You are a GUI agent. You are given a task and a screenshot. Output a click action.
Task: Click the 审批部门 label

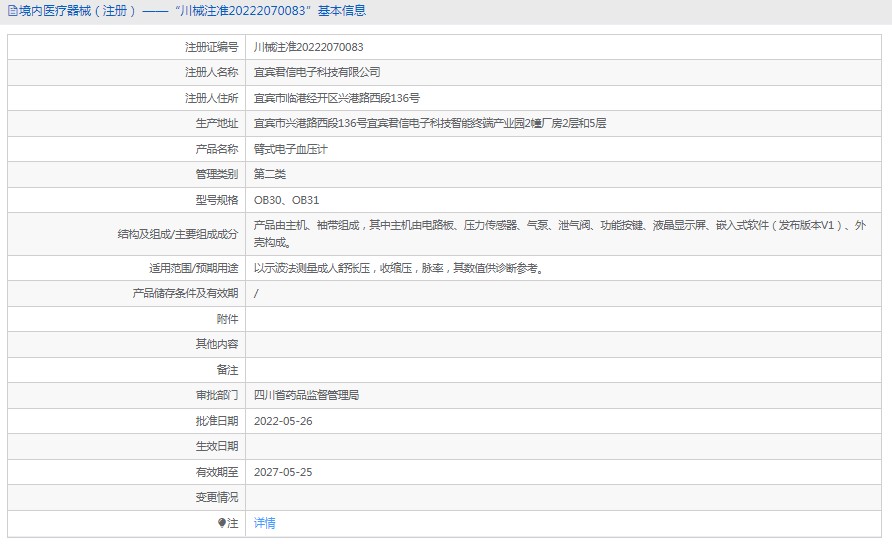pyautogui.click(x=217, y=395)
